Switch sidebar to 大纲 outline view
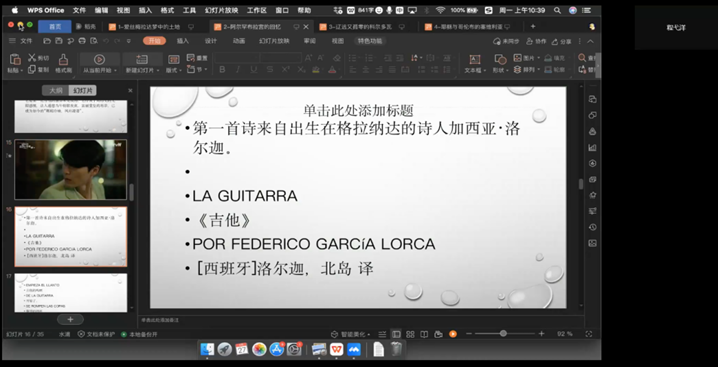Image resolution: width=718 pixels, height=367 pixels. click(x=55, y=90)
